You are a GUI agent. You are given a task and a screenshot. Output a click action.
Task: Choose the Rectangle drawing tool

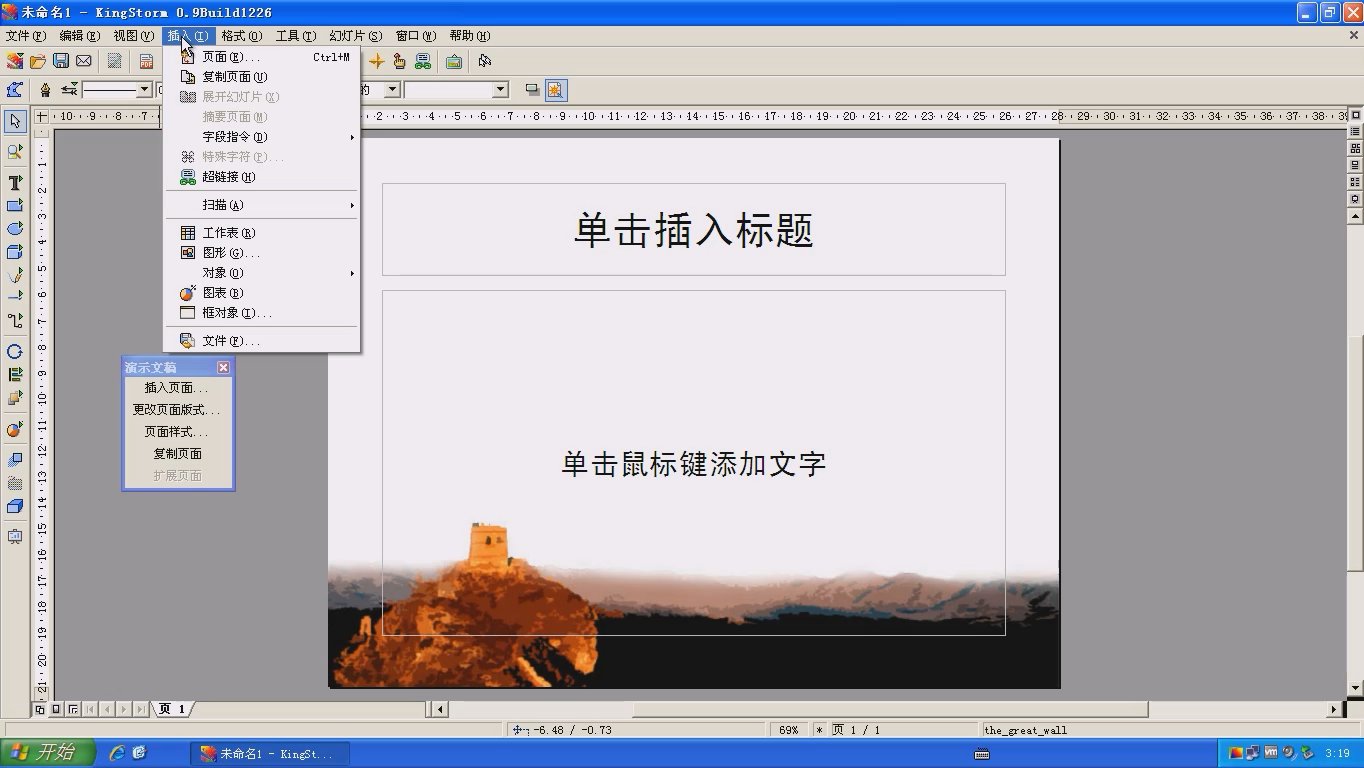(x=15, y=206)
